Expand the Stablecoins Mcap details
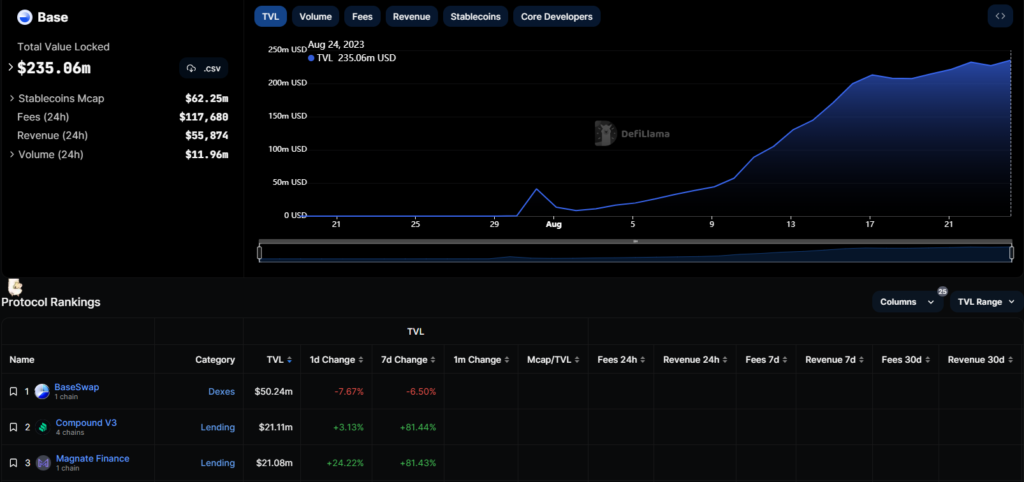1024x482 pixels. tap(11, 99)
